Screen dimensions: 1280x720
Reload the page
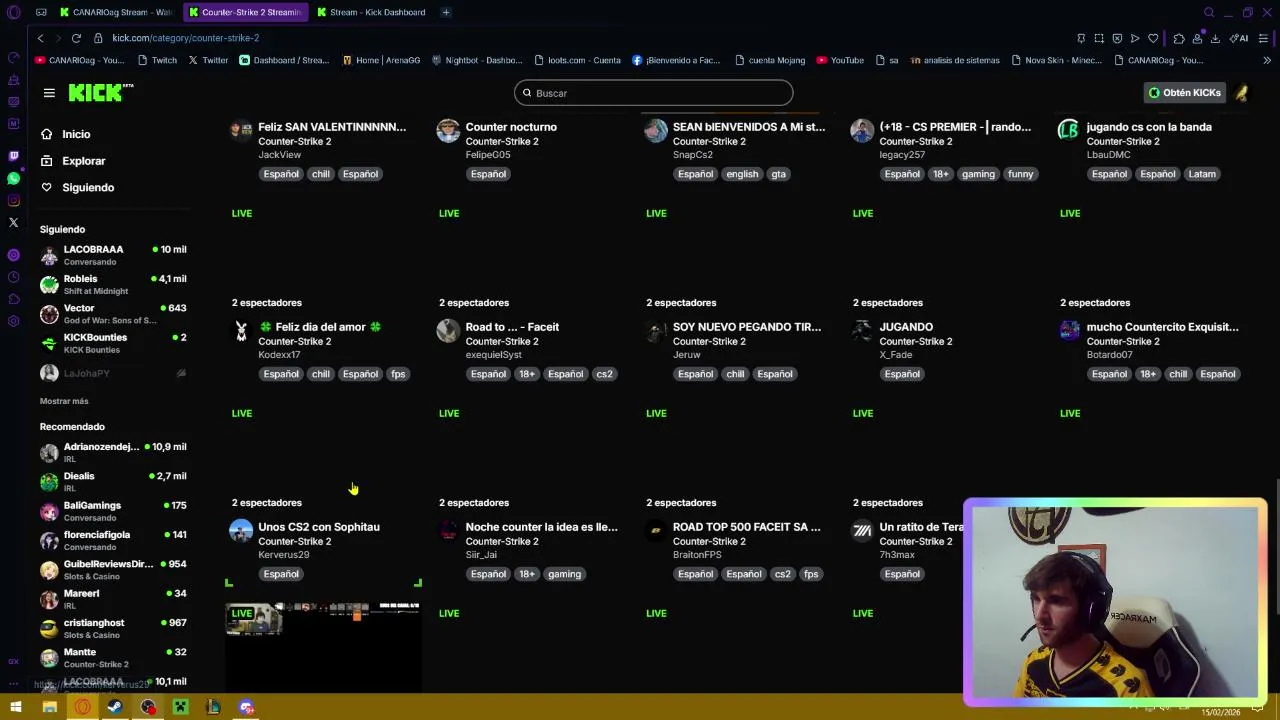(76, 38)
